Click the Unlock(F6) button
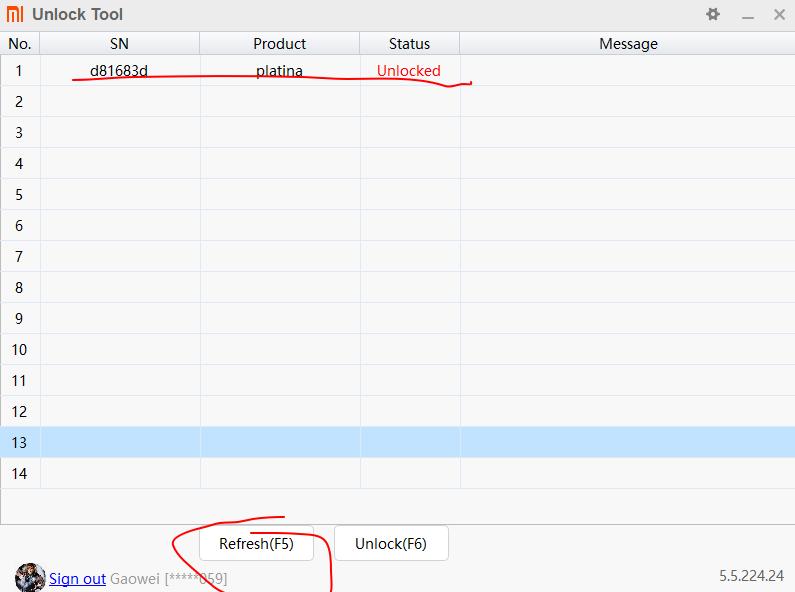The image size is (795, 592). pyautogui.click(x=391, y=543)
